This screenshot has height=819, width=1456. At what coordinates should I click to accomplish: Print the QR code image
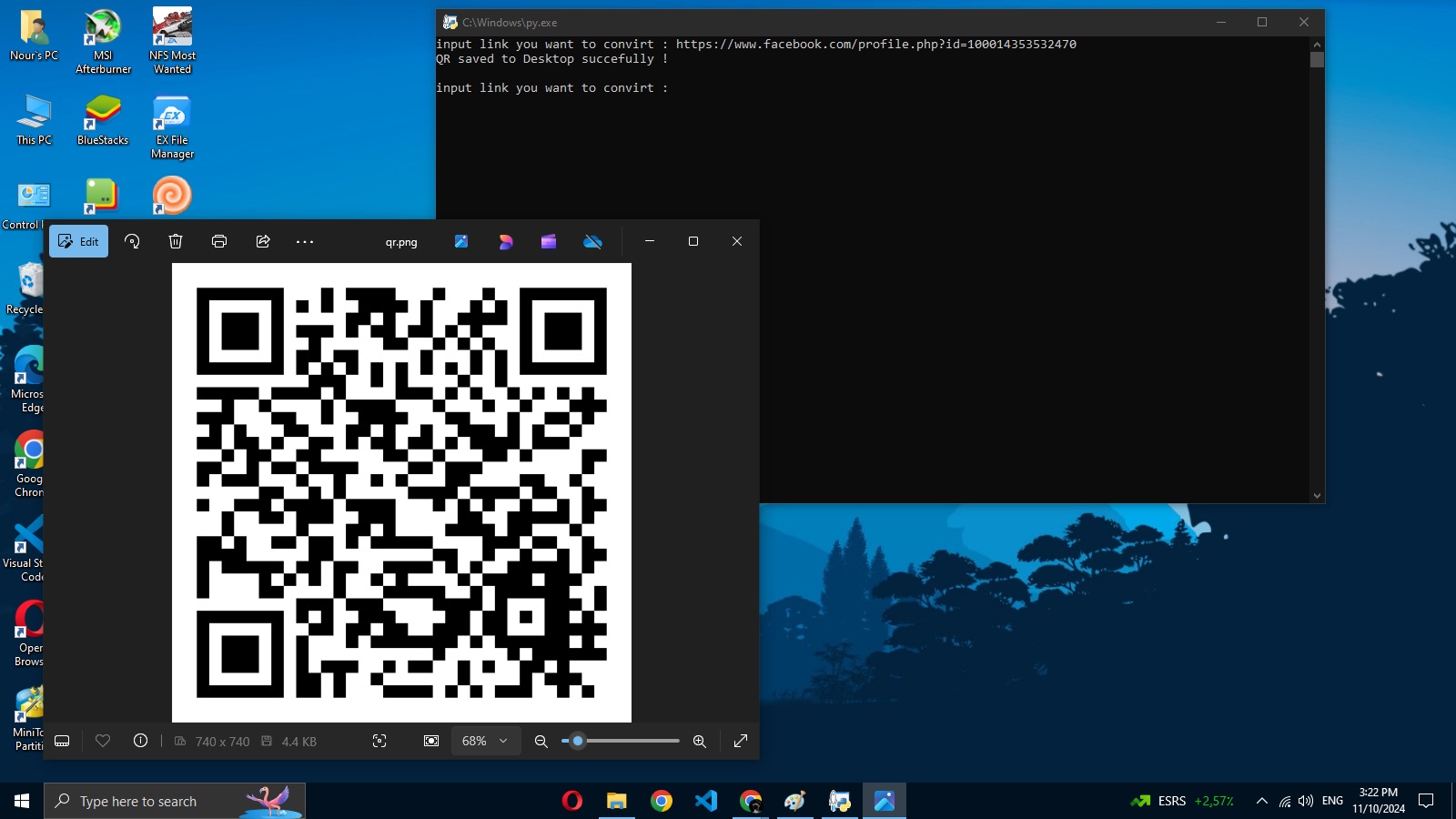click(219, 241)
